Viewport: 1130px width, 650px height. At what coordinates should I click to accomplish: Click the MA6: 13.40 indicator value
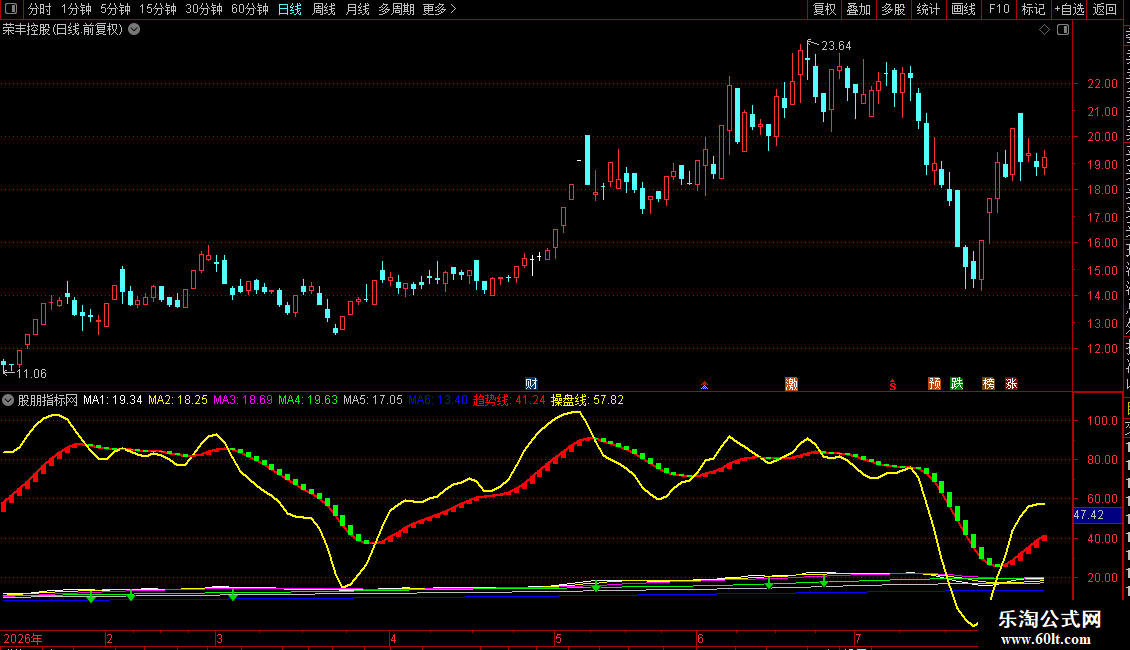tap(437, 400)
